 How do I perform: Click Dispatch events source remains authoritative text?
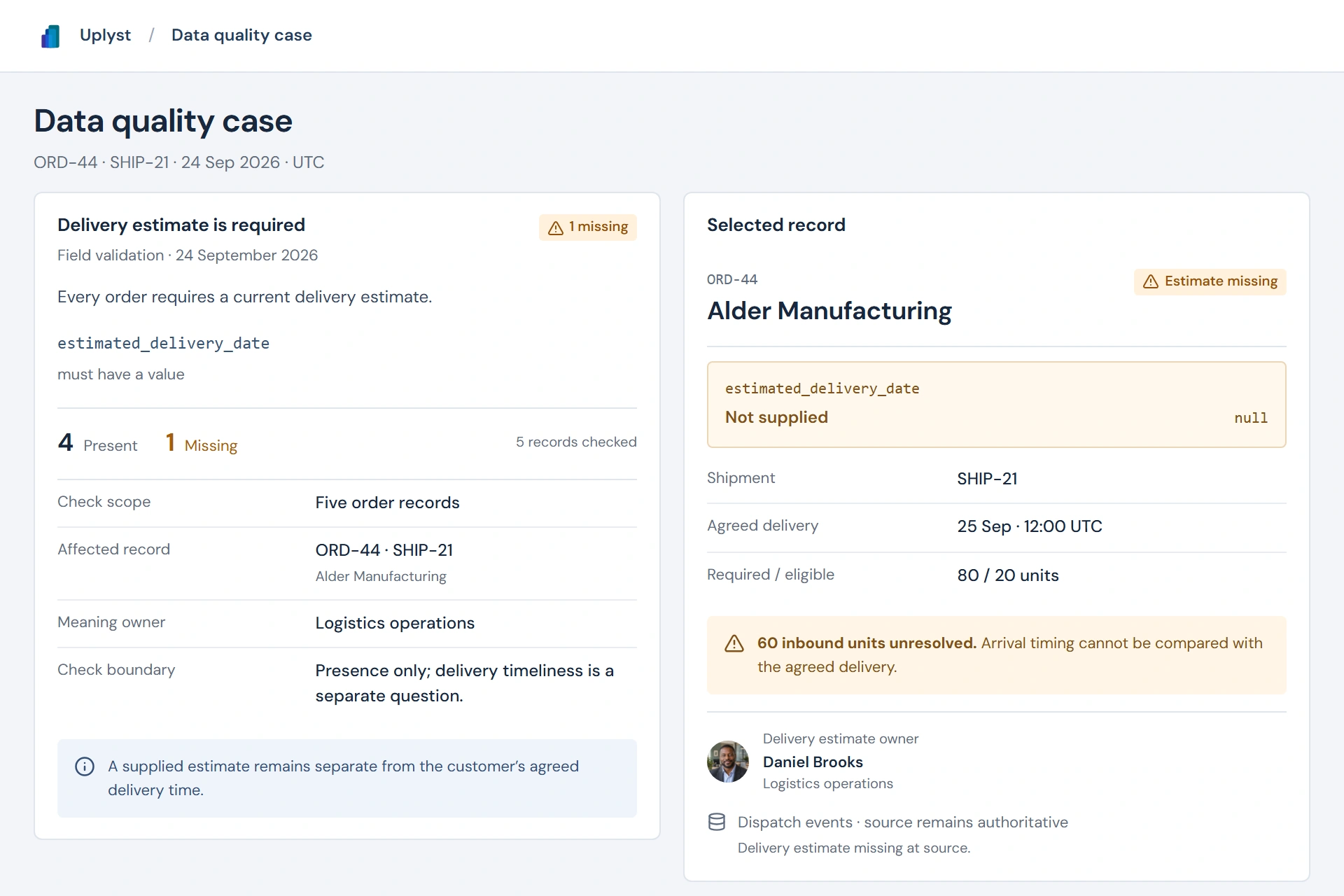pos(902,822)
